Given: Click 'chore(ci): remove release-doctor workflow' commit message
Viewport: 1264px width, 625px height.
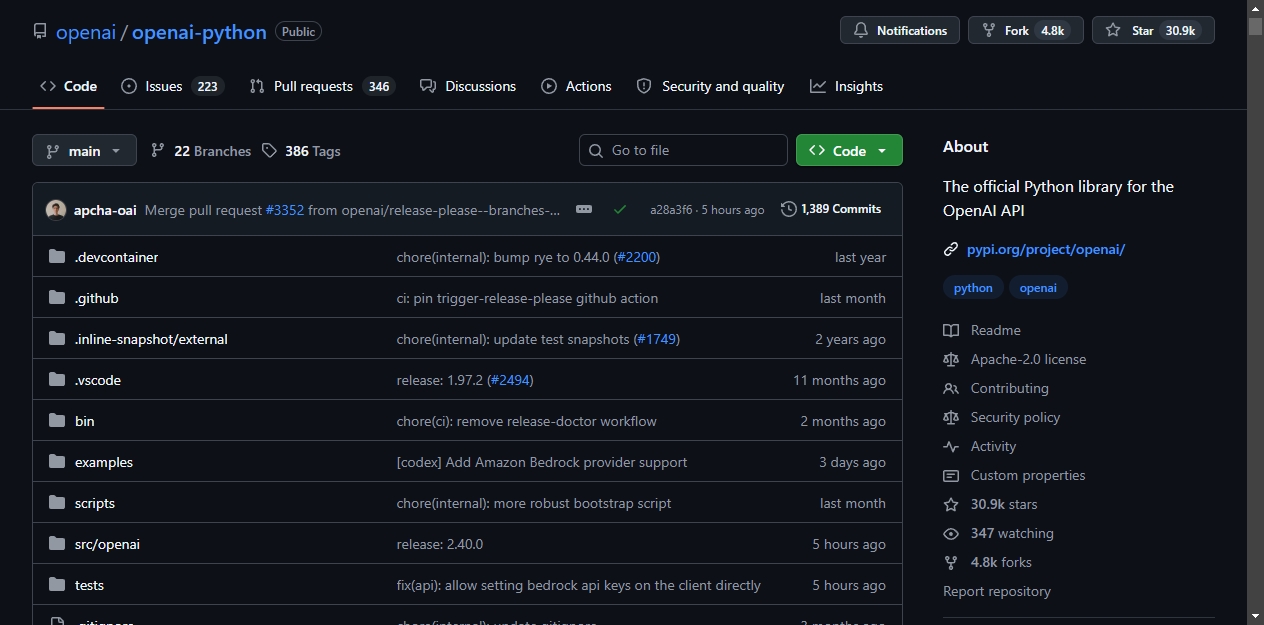Looking at the screenshot, I should (x=527, y=421).
